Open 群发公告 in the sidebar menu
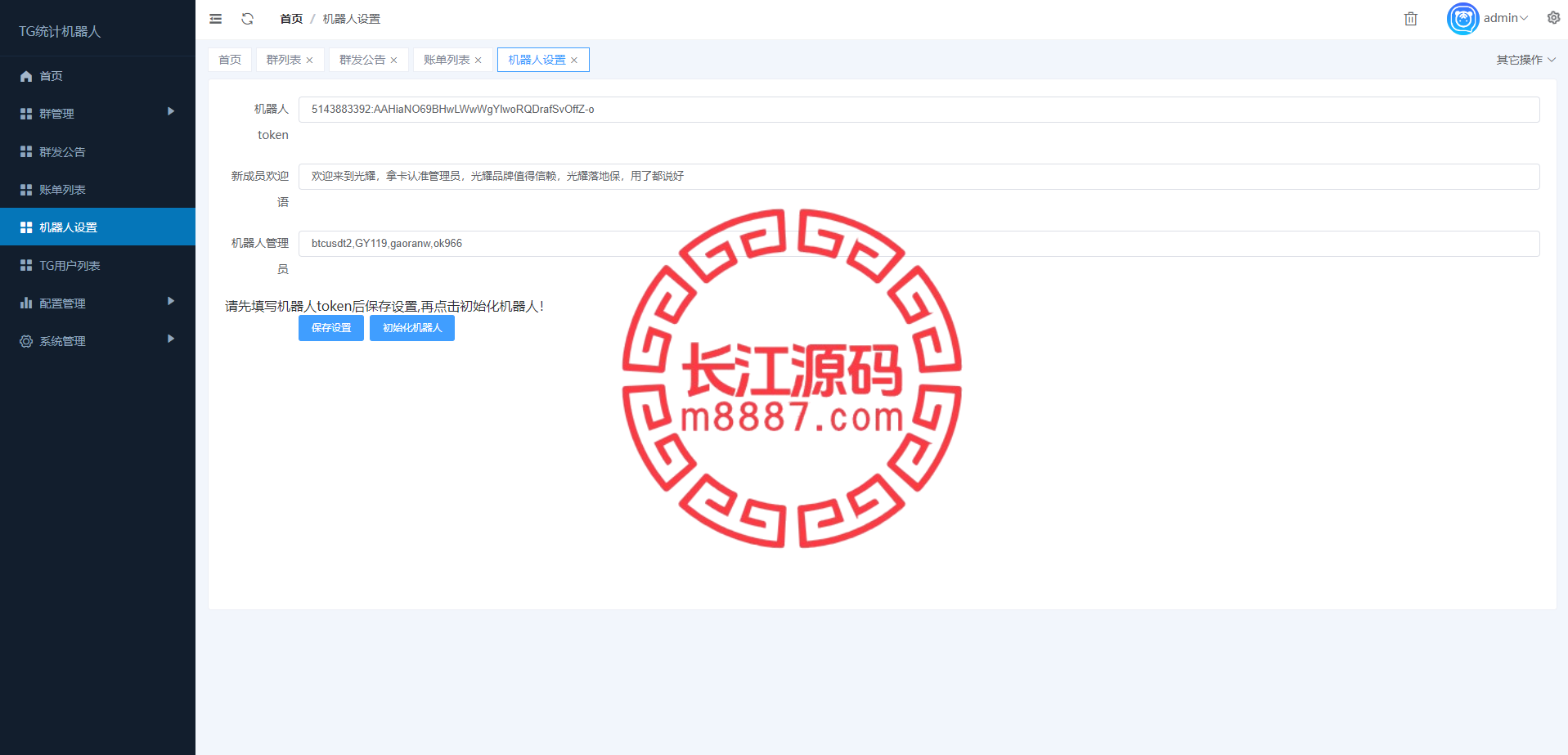 97,152
